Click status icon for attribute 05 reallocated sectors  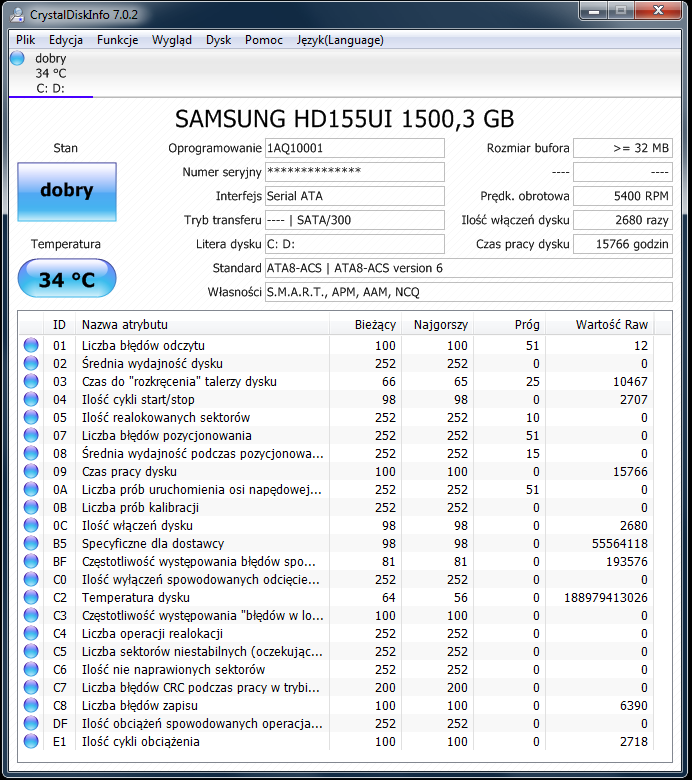(31, 418)
